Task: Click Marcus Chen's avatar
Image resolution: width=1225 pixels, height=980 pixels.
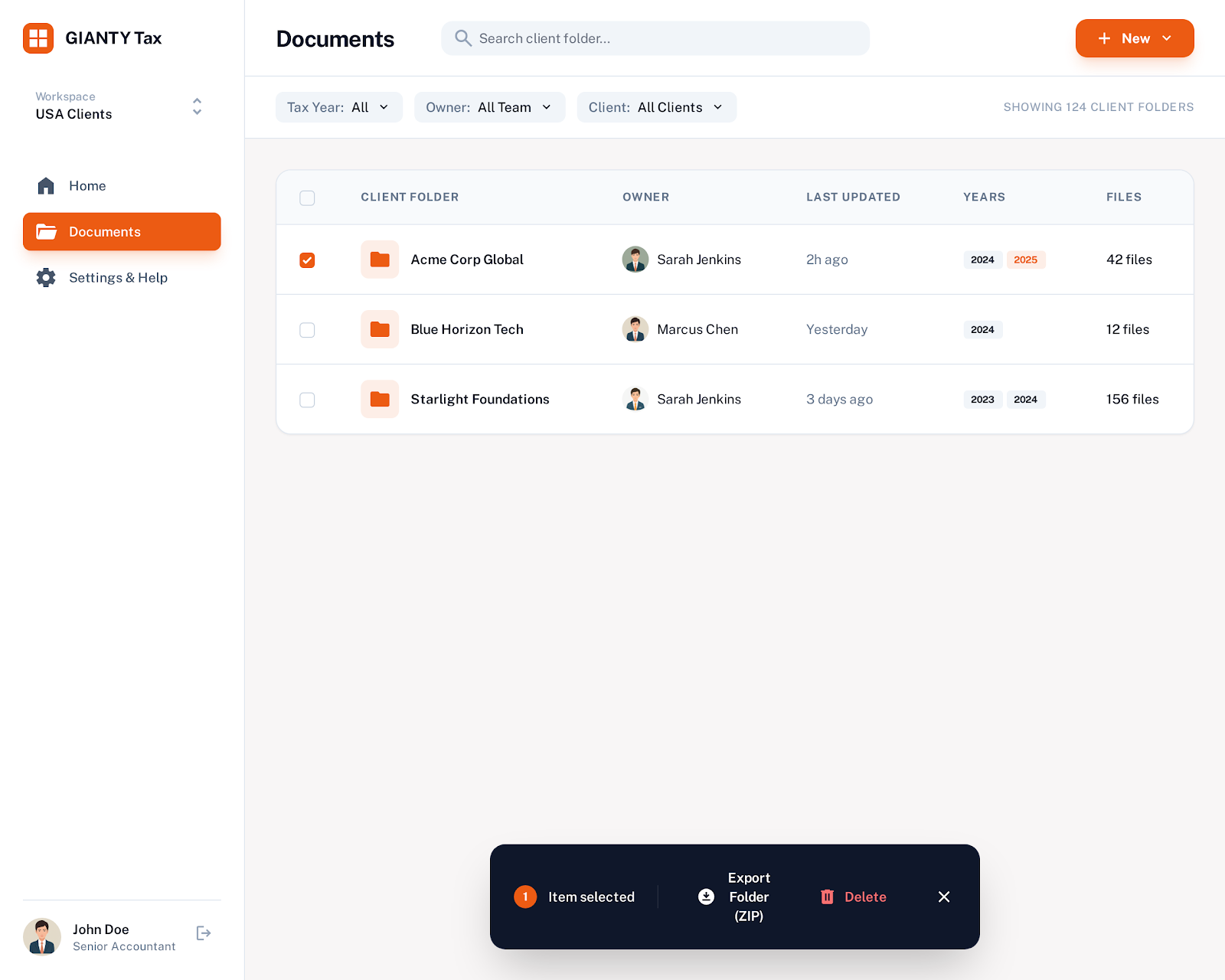Action: tap(635, 329)
